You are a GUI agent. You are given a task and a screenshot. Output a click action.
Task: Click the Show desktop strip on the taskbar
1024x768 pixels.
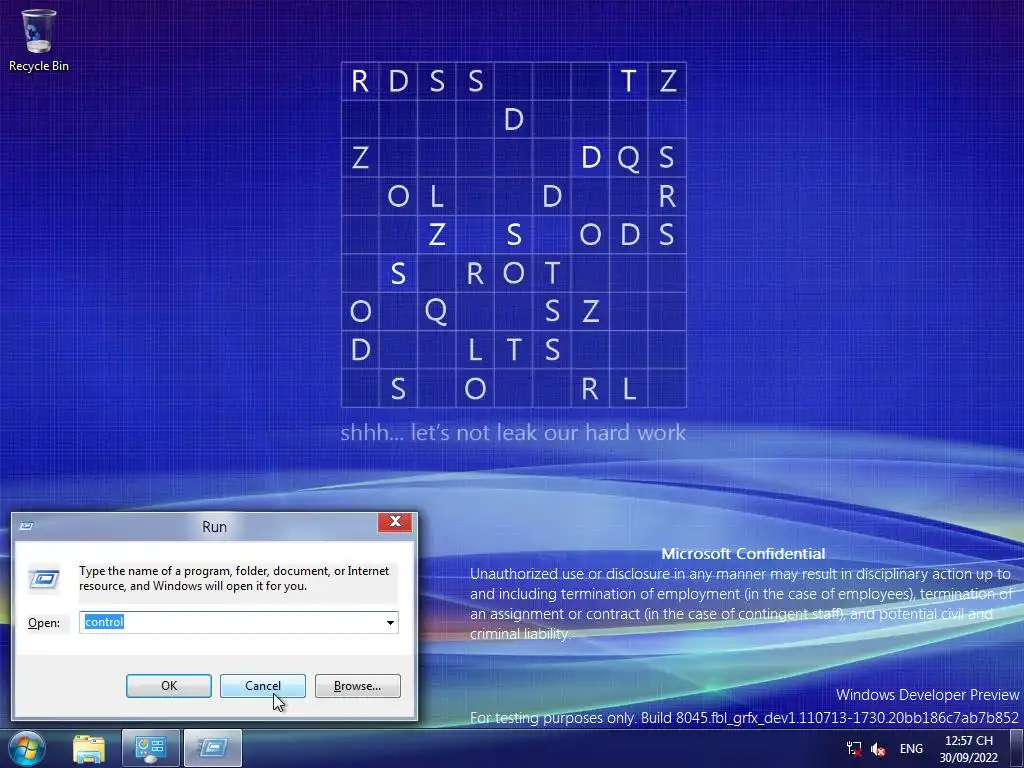click(1017, 749)
